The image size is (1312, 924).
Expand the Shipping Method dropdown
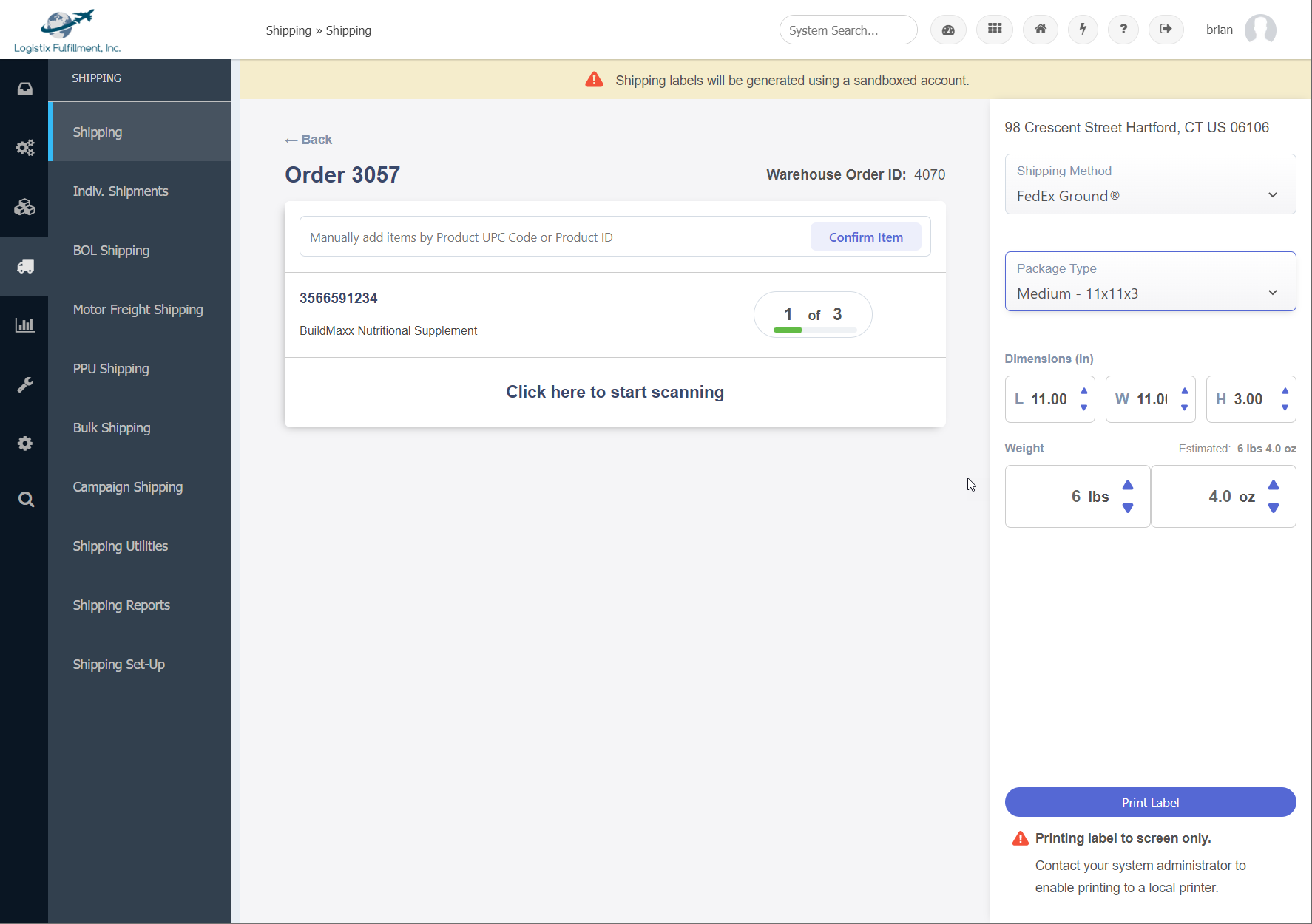click(1150, 184)
